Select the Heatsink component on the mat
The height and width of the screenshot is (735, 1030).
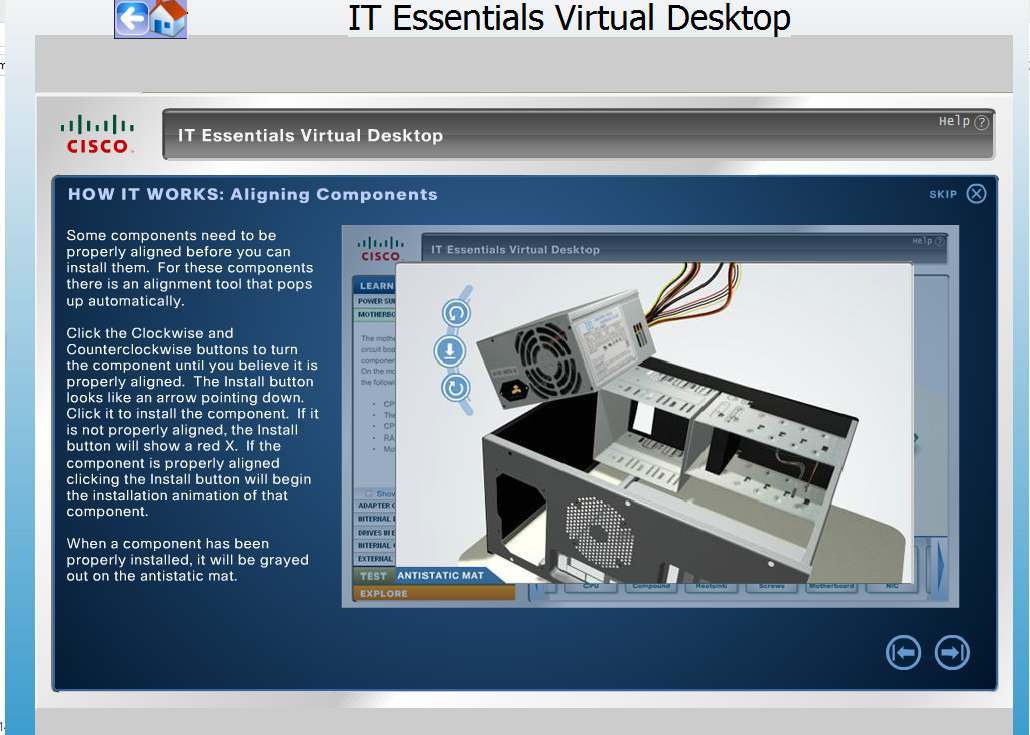point(711,588)
